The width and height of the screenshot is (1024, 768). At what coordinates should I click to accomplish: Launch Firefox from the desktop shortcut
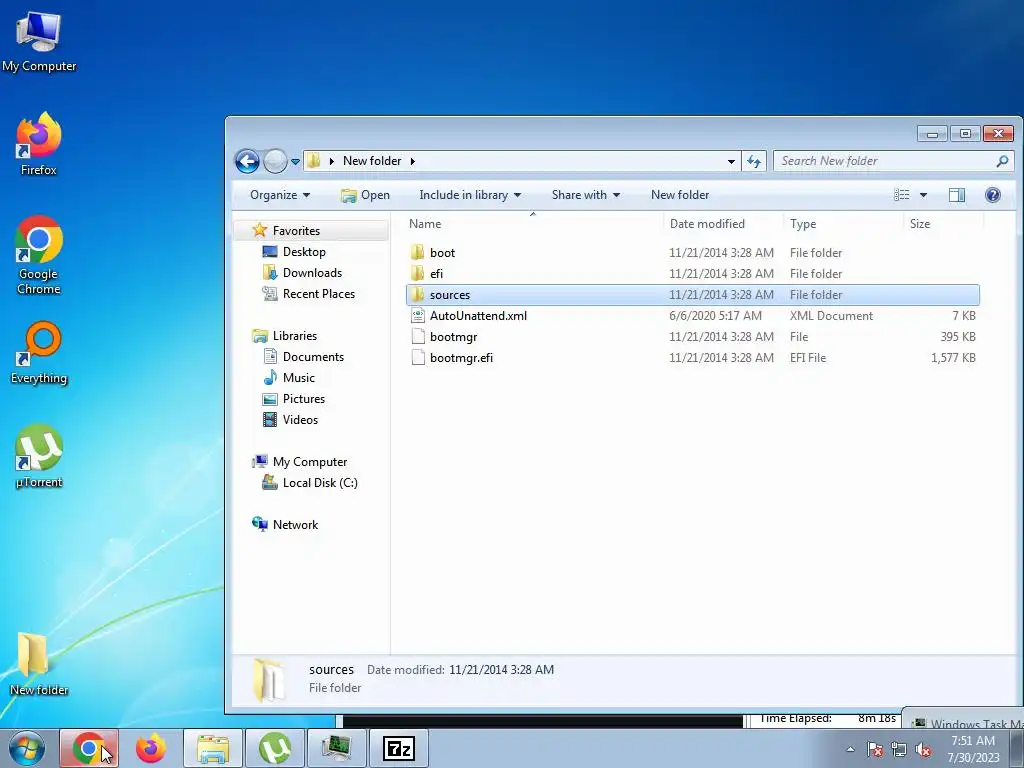[x=39, y=144]
